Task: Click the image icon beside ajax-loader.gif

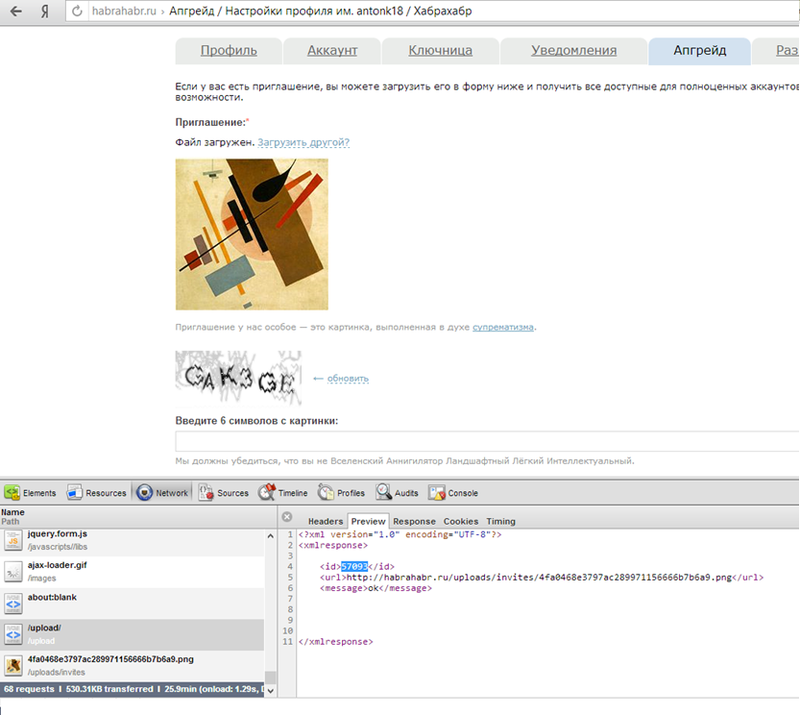Action: click(x=13, y=572)
